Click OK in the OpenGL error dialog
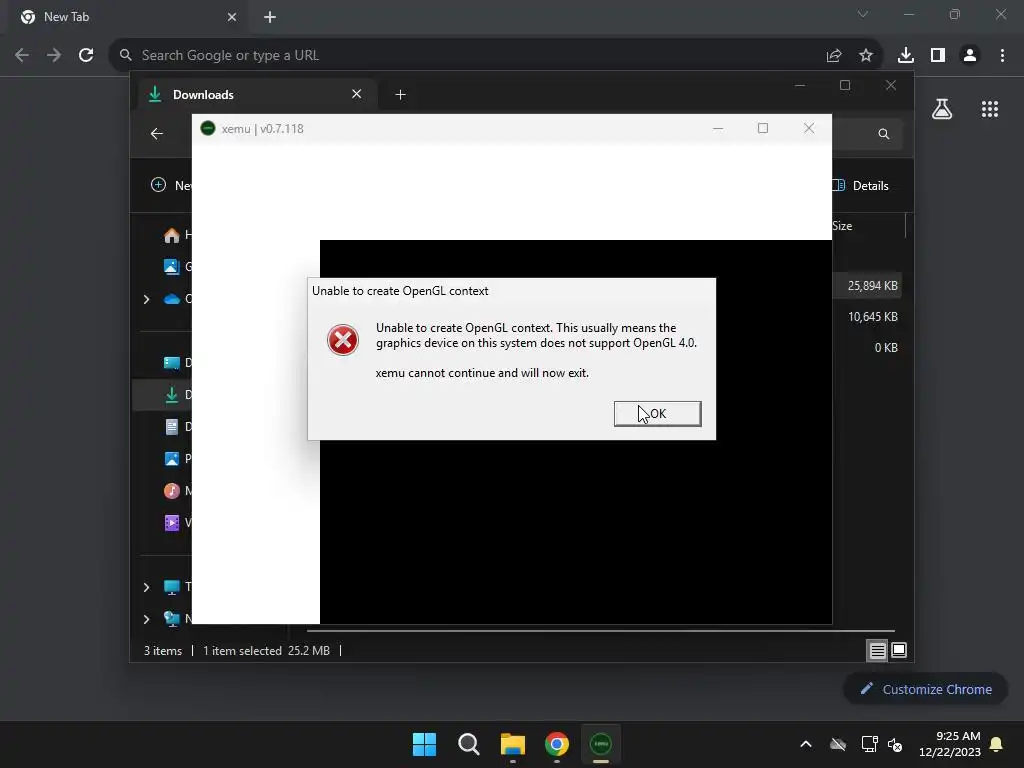This screenshot has height=768, width=1024. point(658,413)
